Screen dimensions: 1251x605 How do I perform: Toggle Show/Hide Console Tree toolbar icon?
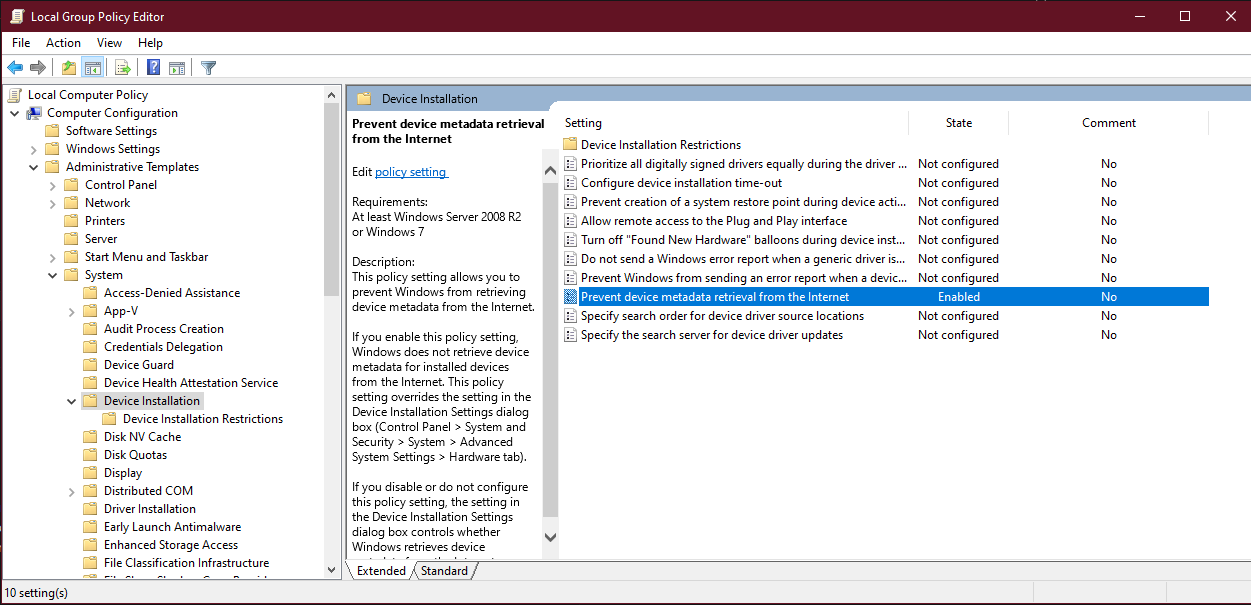point(92,68)
